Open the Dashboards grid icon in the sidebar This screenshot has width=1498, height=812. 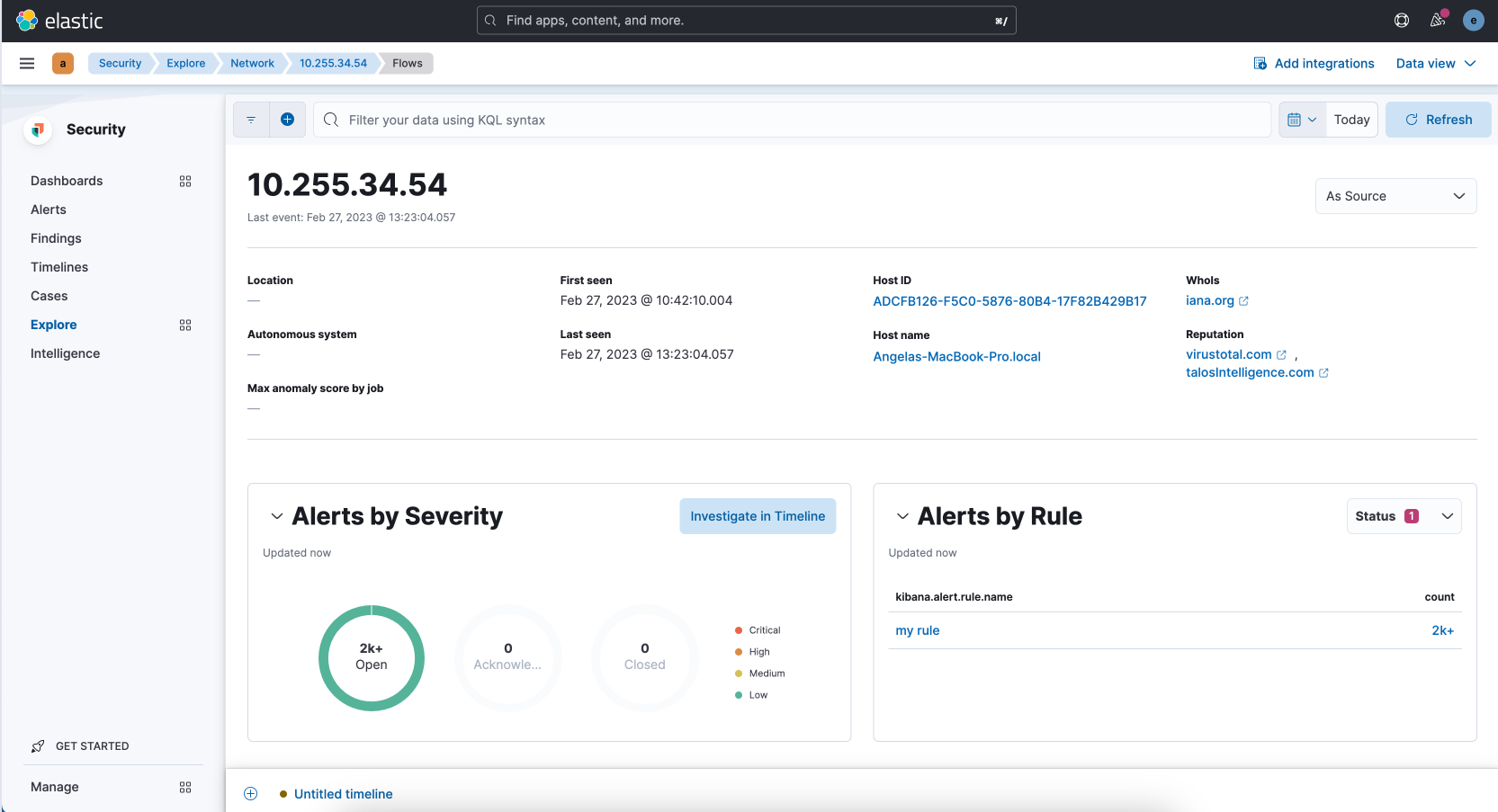point(185,181)
